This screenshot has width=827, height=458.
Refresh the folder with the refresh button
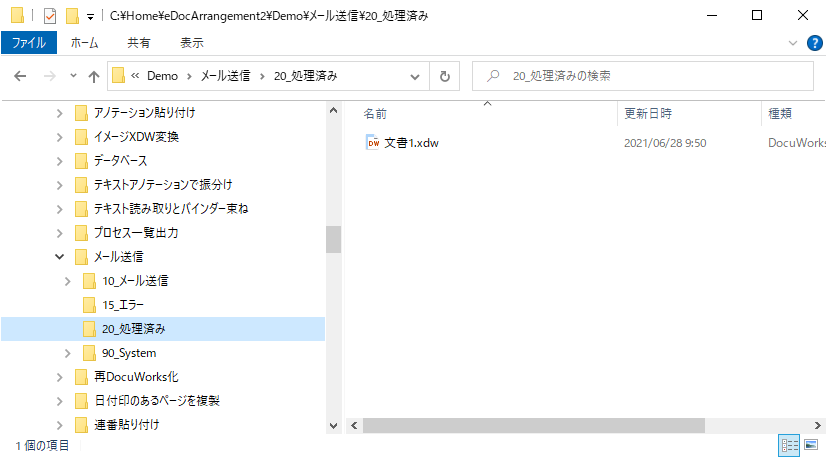click(445, 77)
